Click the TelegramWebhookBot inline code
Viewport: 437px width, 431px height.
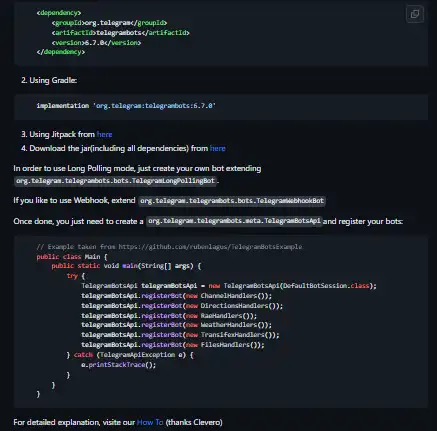(232, 201)
